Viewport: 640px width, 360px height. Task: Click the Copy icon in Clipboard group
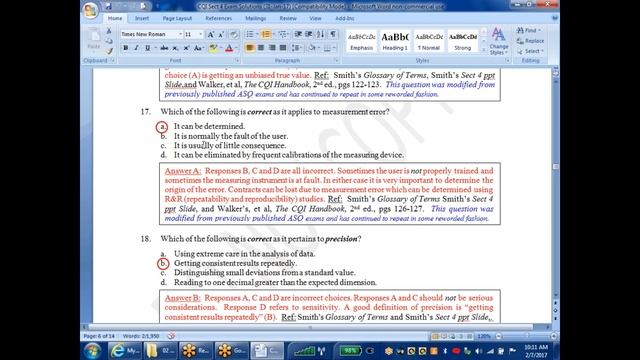click(x=109, y=41)
